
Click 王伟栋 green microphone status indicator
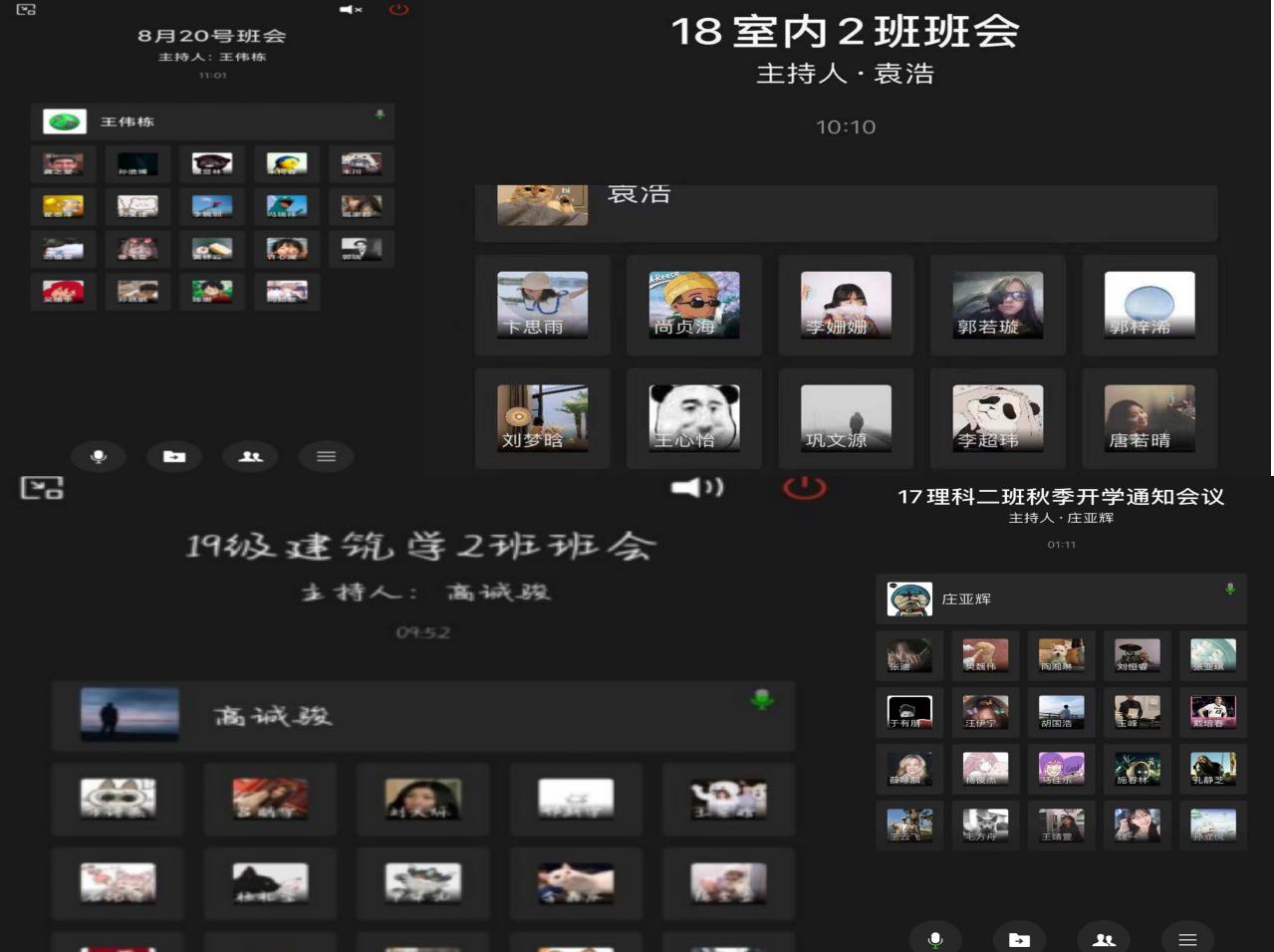click(x=380, y=115)
